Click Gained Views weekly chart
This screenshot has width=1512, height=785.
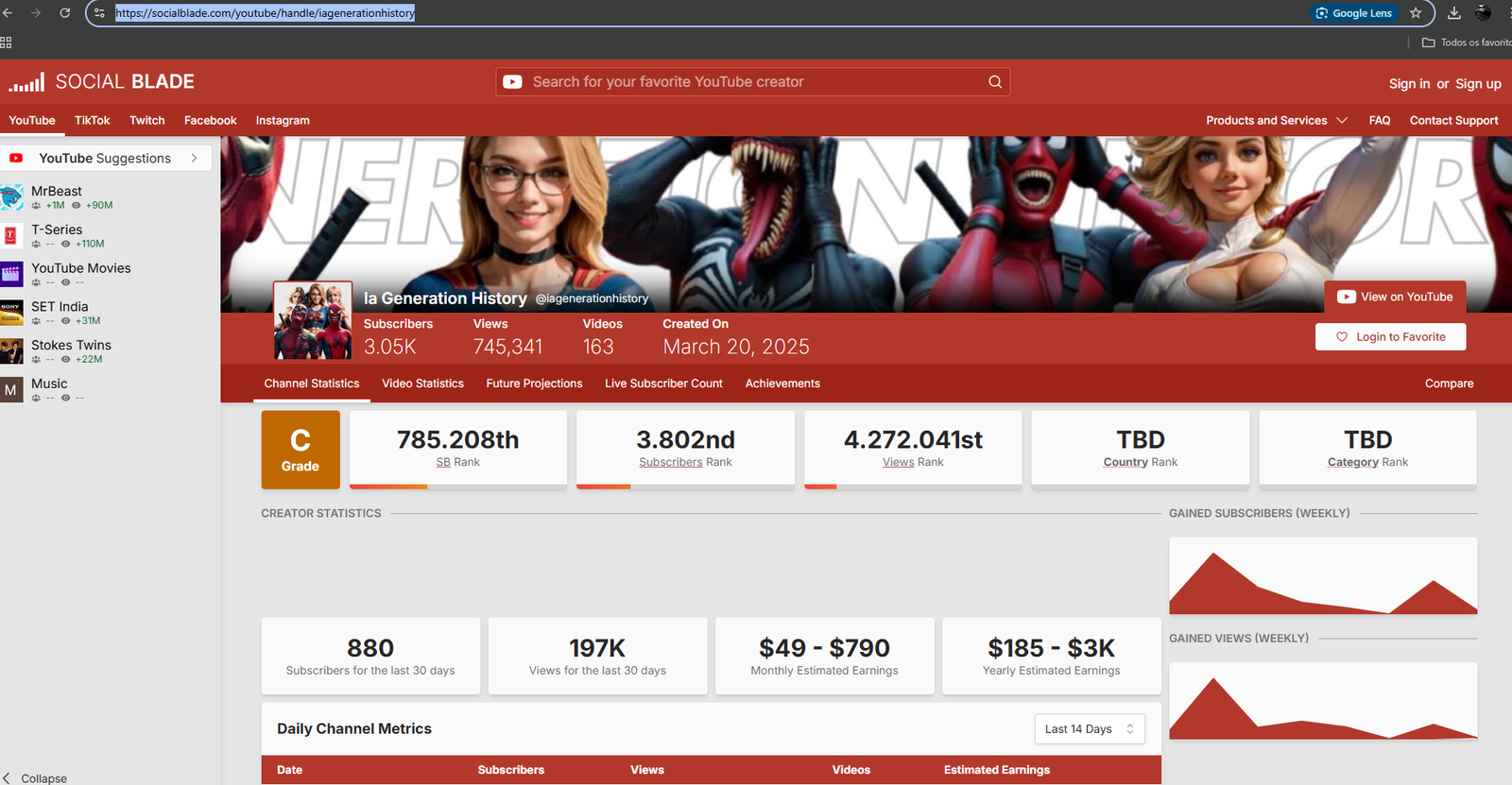click(1323, 701)
